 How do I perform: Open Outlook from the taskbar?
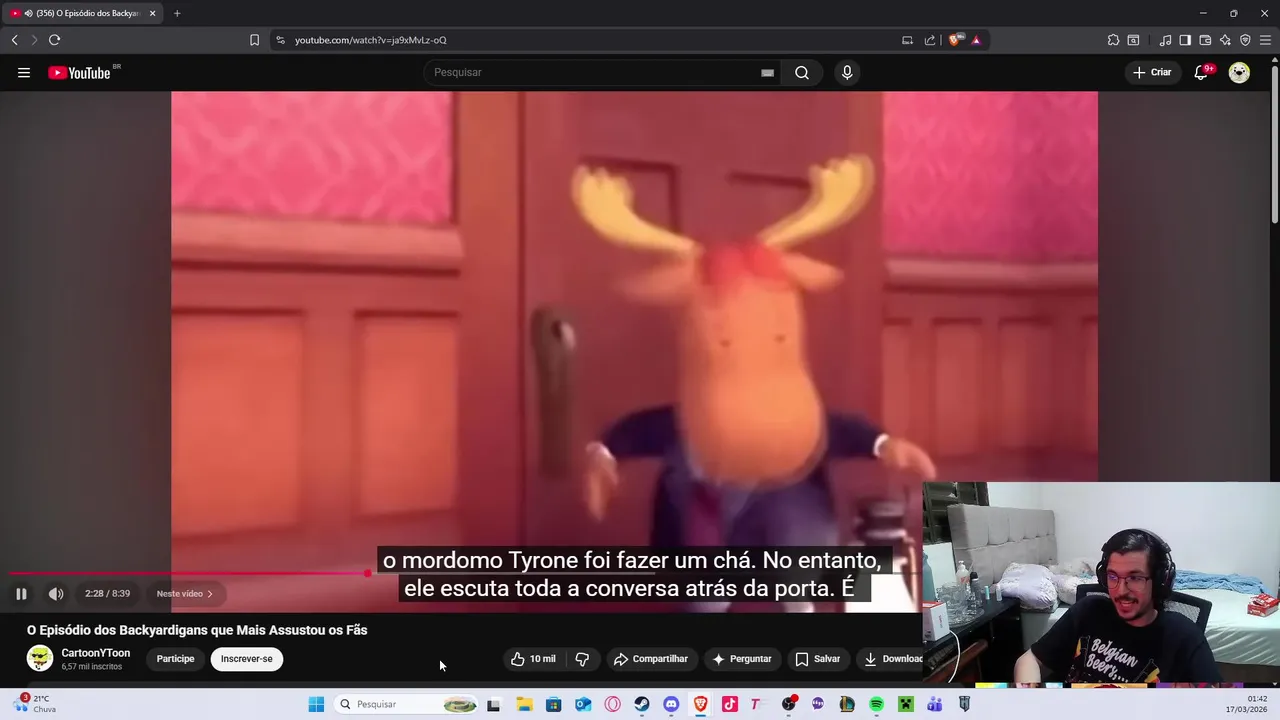coord(583,704)
